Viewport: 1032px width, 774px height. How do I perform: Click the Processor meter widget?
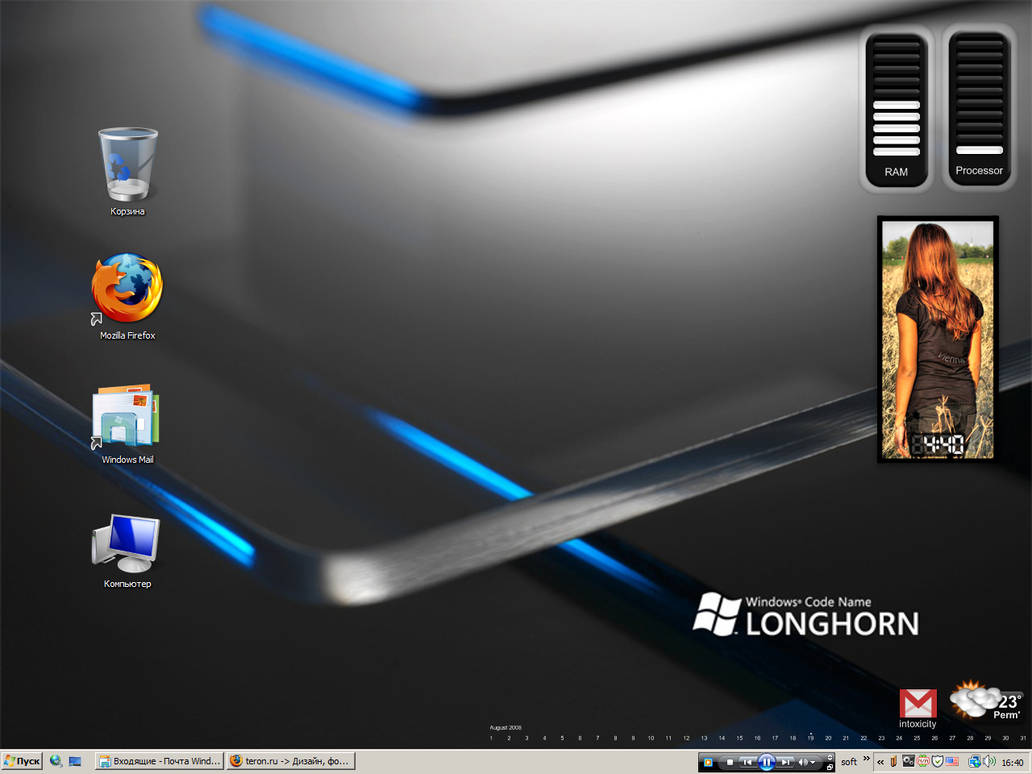979,107
